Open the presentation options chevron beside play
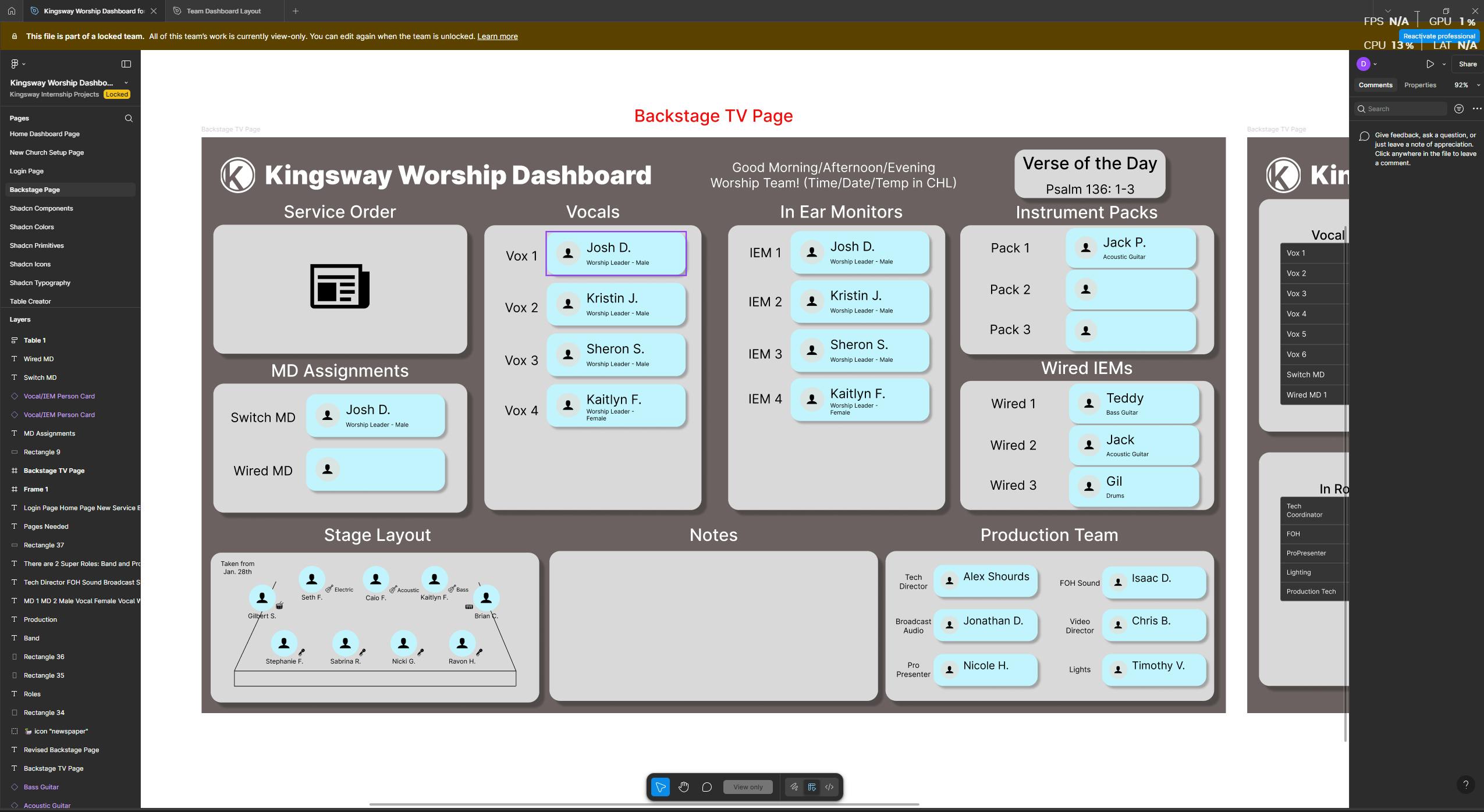This screenshot has height=812, width=1484. pyautogui.click(x=1444, y=65)
